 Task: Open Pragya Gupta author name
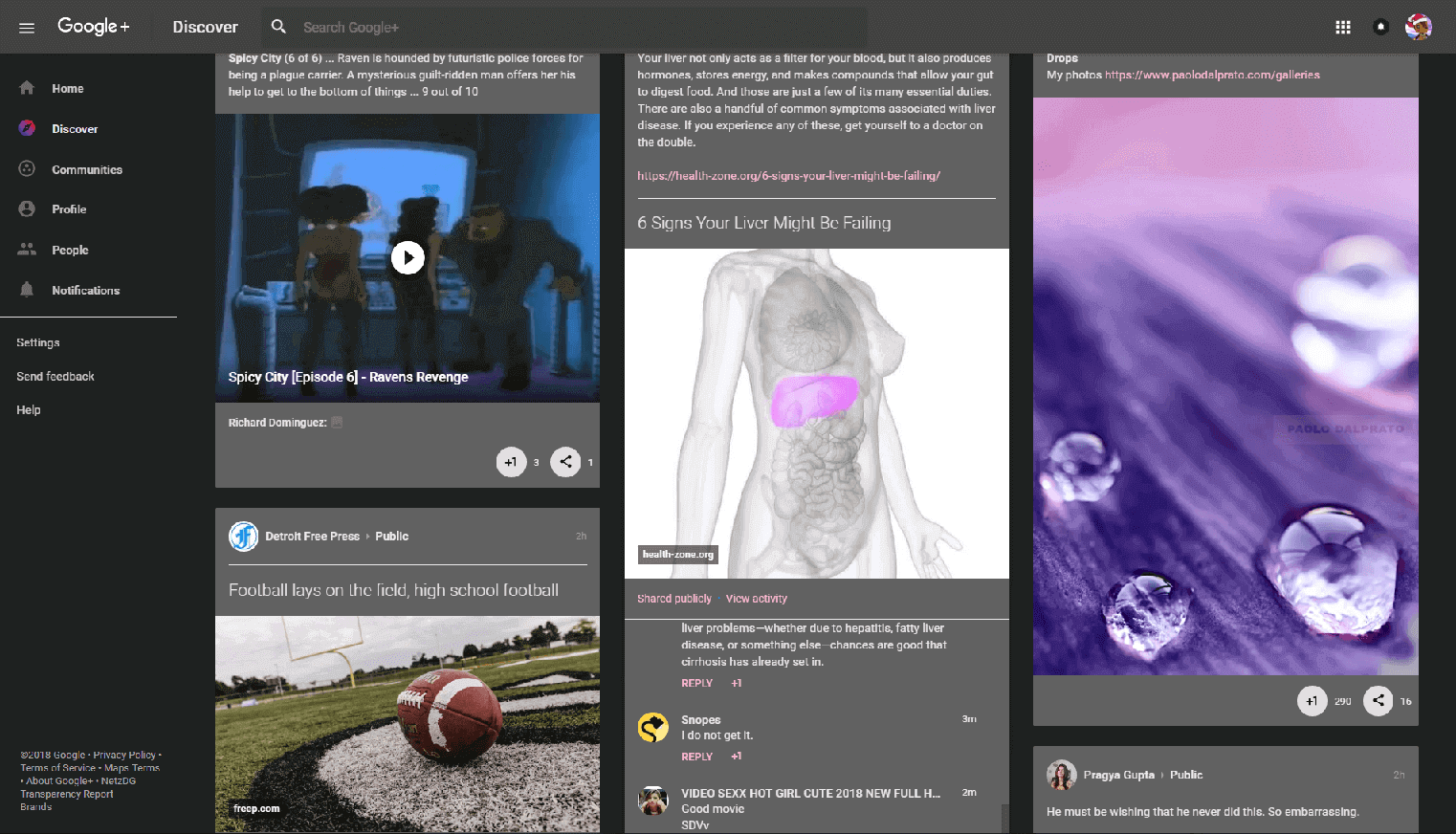pos(1118,775)
